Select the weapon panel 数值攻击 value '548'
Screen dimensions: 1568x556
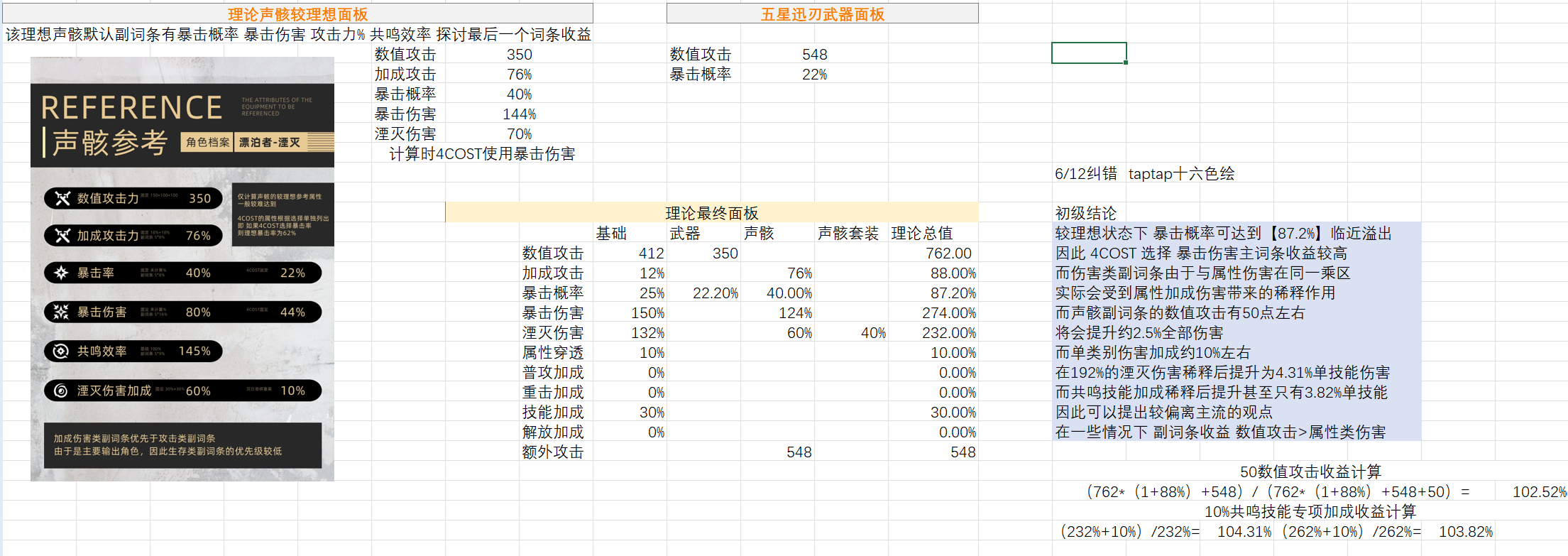(x=815, y=55)
